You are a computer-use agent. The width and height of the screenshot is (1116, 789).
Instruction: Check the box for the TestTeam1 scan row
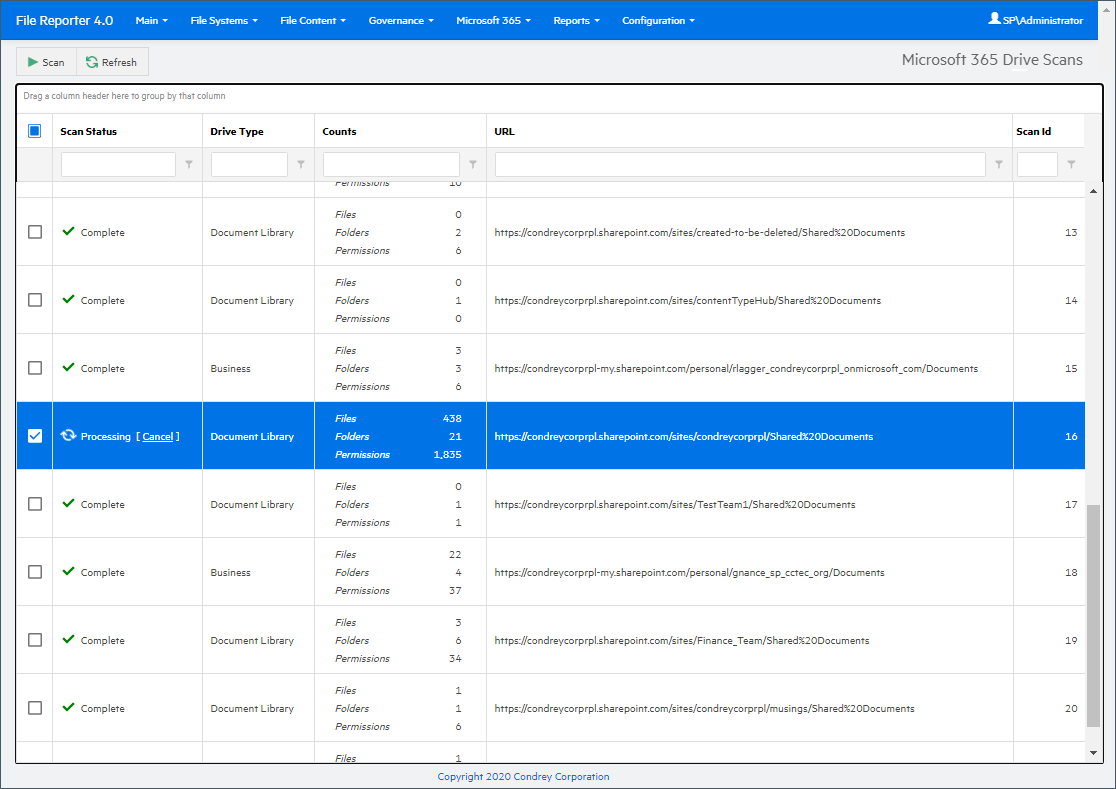click(35, 504)
